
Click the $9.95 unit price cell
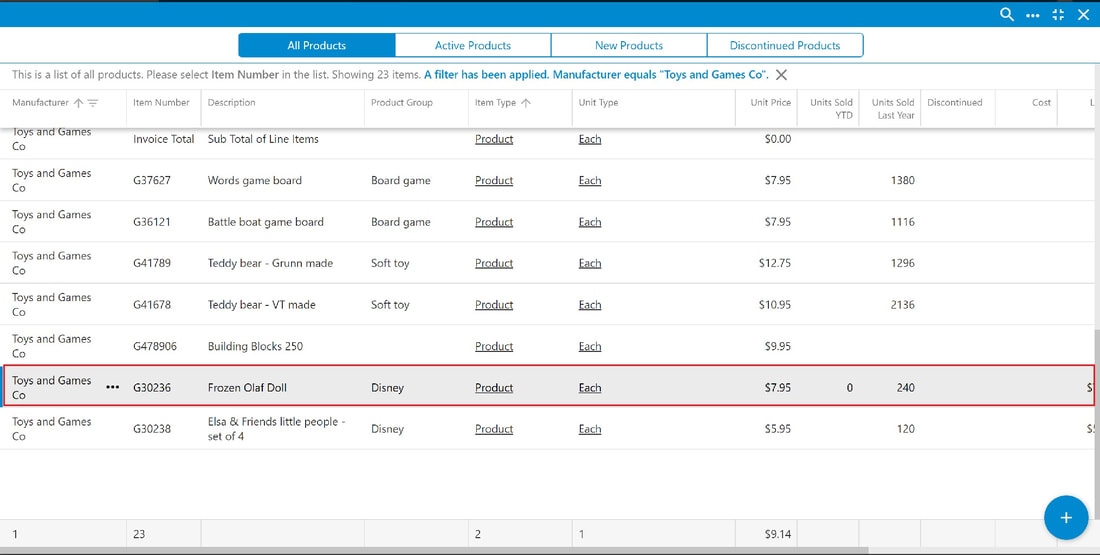click(778, 346)
